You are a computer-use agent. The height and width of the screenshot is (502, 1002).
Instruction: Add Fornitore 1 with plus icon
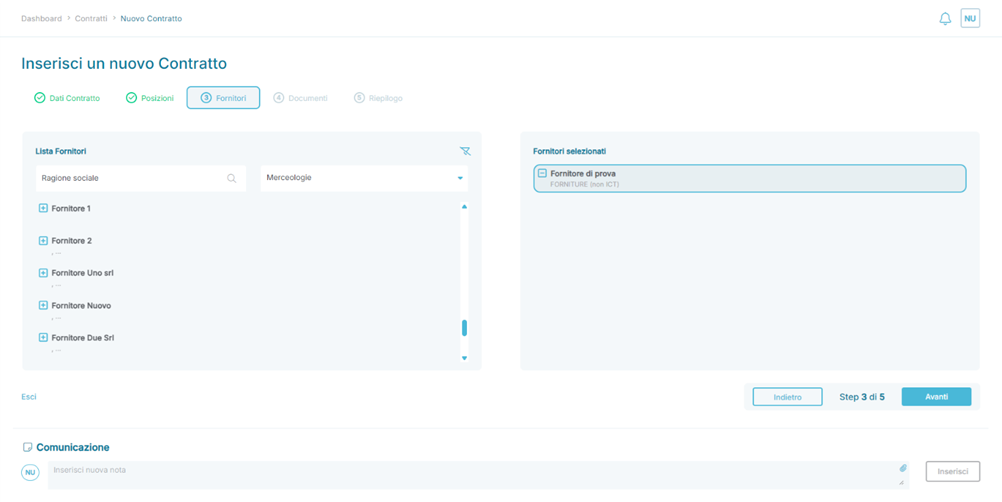click(x=43, y=208)
